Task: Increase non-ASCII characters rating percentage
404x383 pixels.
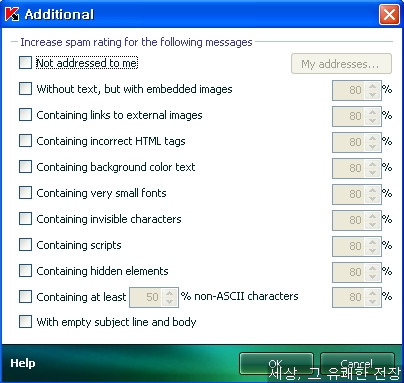Action: tap(372, 293)
